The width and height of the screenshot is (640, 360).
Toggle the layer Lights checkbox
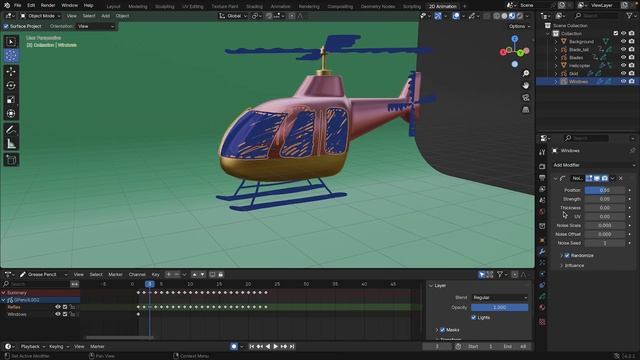point(474,318)
